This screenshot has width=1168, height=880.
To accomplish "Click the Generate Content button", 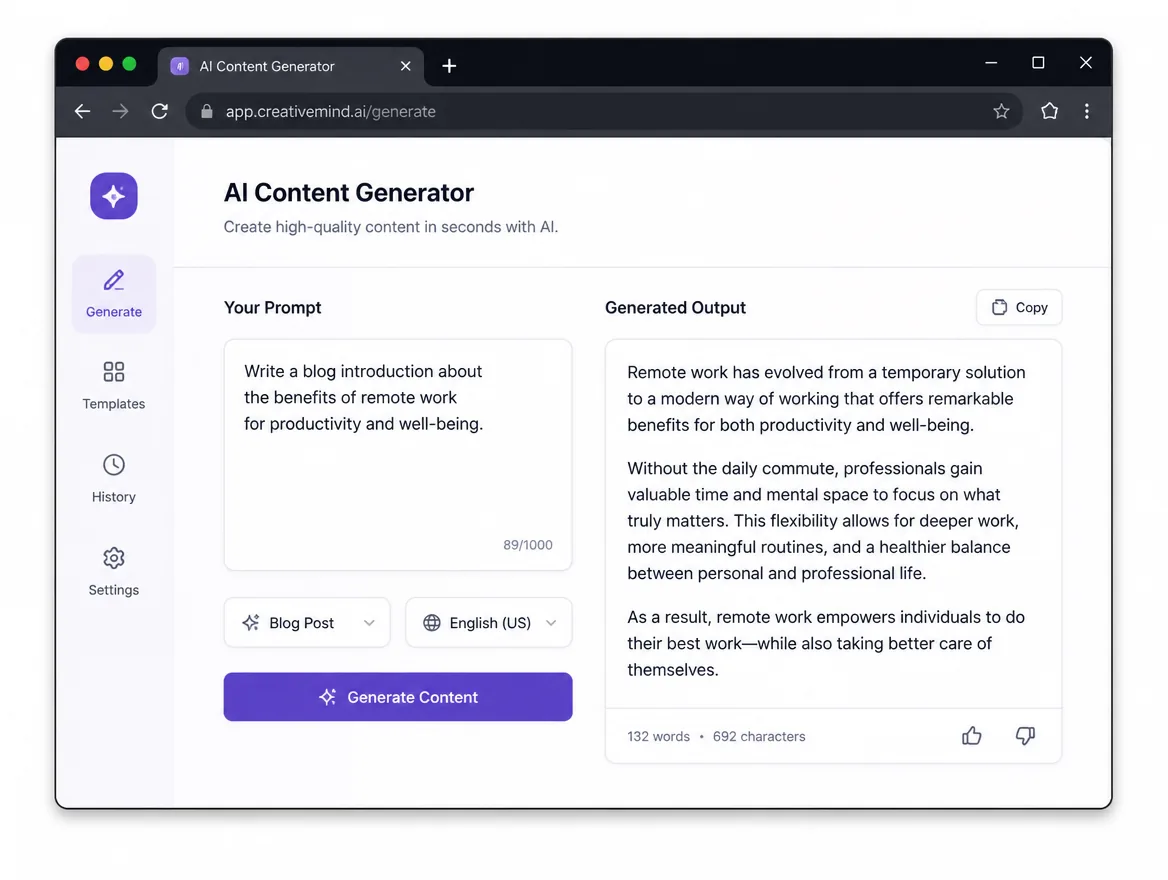I will coord(398,697).
